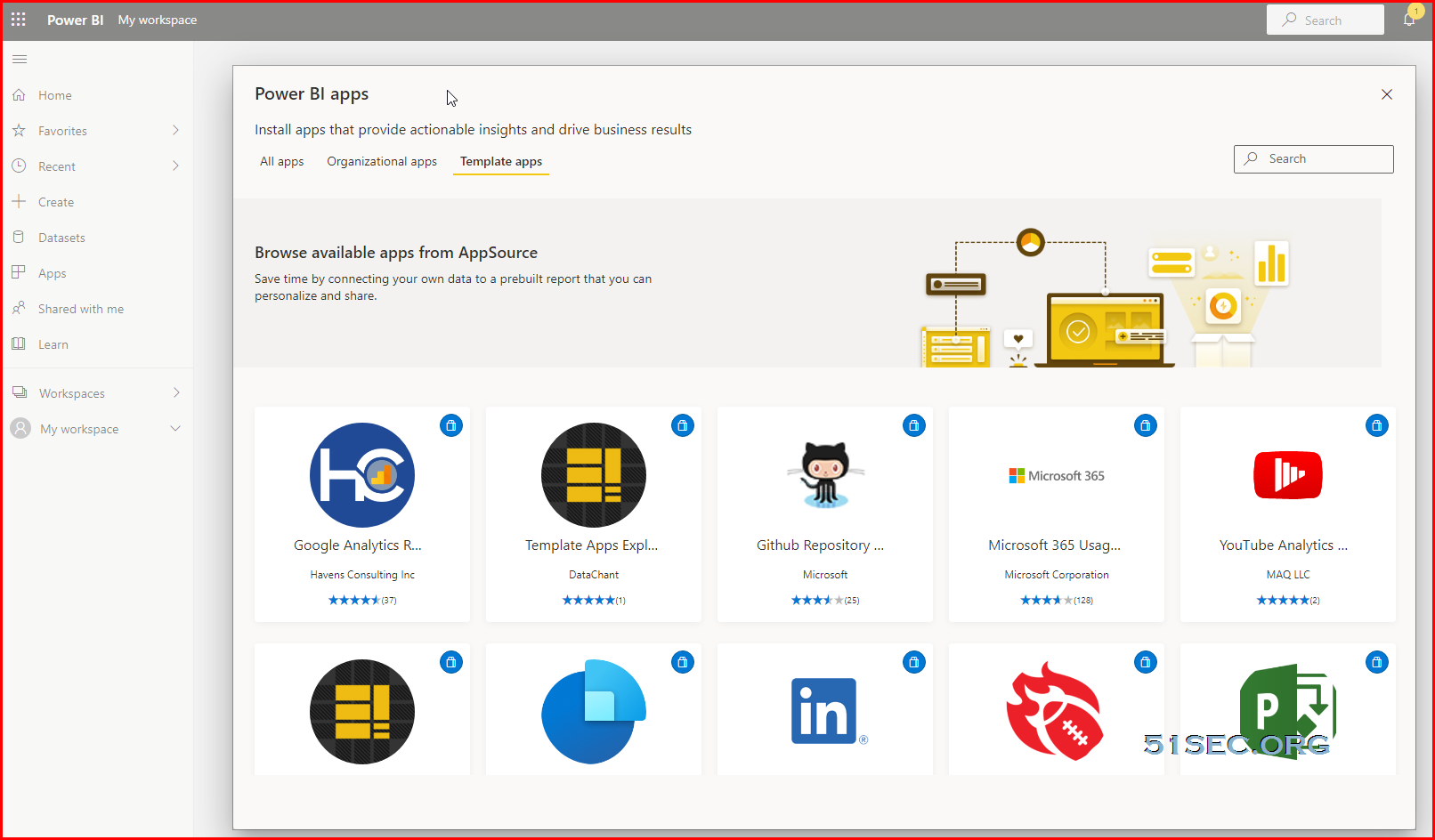Click the DataChant publisher text
The height and width of the screenshot is (840, 1435).
point(594,575)
